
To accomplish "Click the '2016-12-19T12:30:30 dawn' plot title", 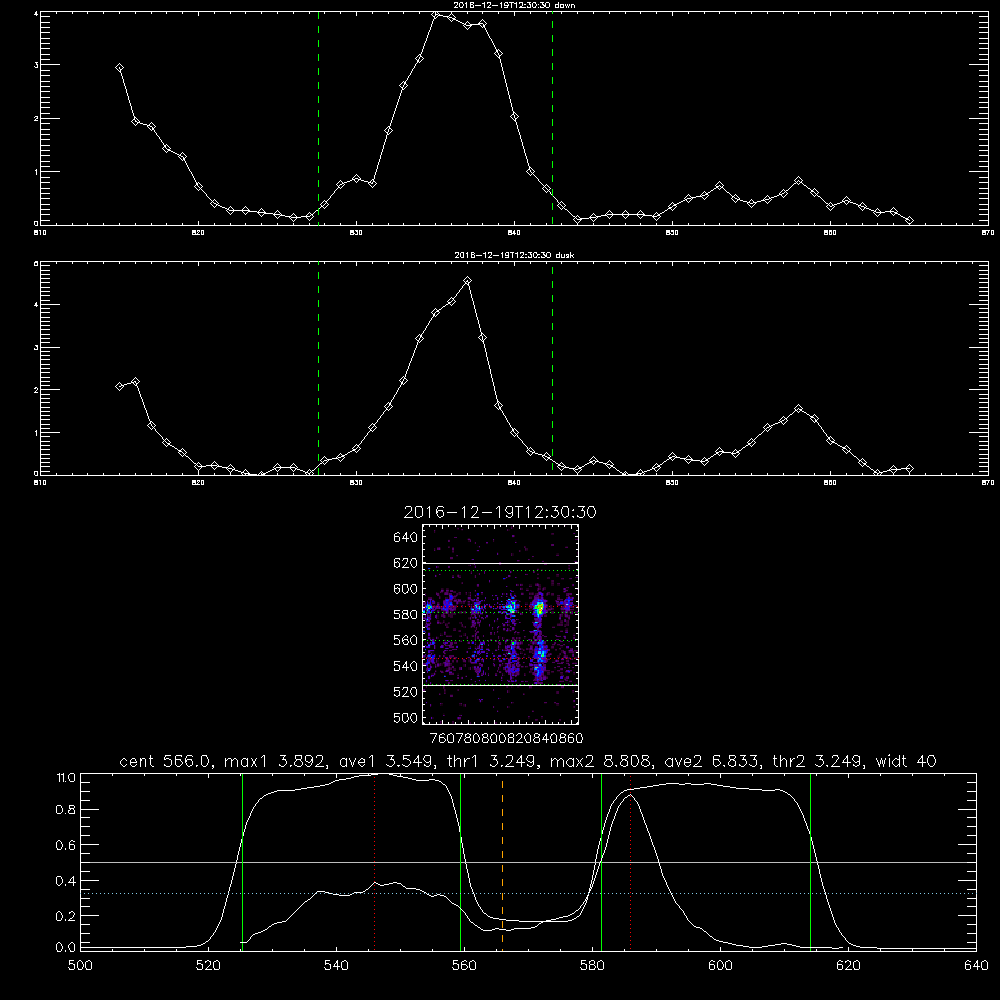I will 514,5.
